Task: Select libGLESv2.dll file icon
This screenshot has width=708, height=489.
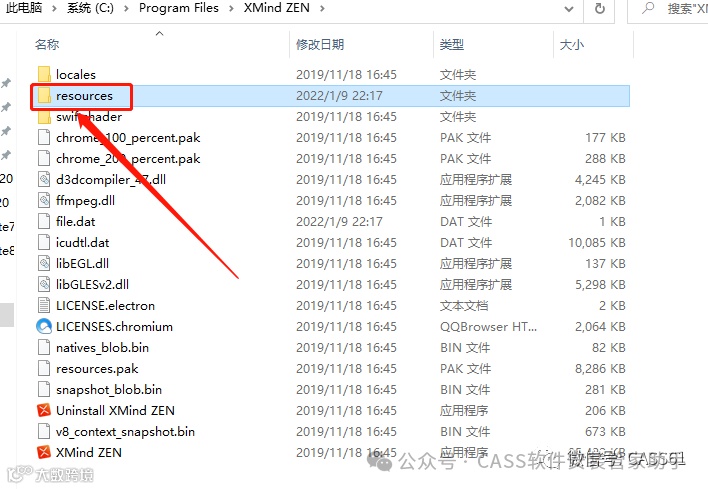Action: [44, 284]
